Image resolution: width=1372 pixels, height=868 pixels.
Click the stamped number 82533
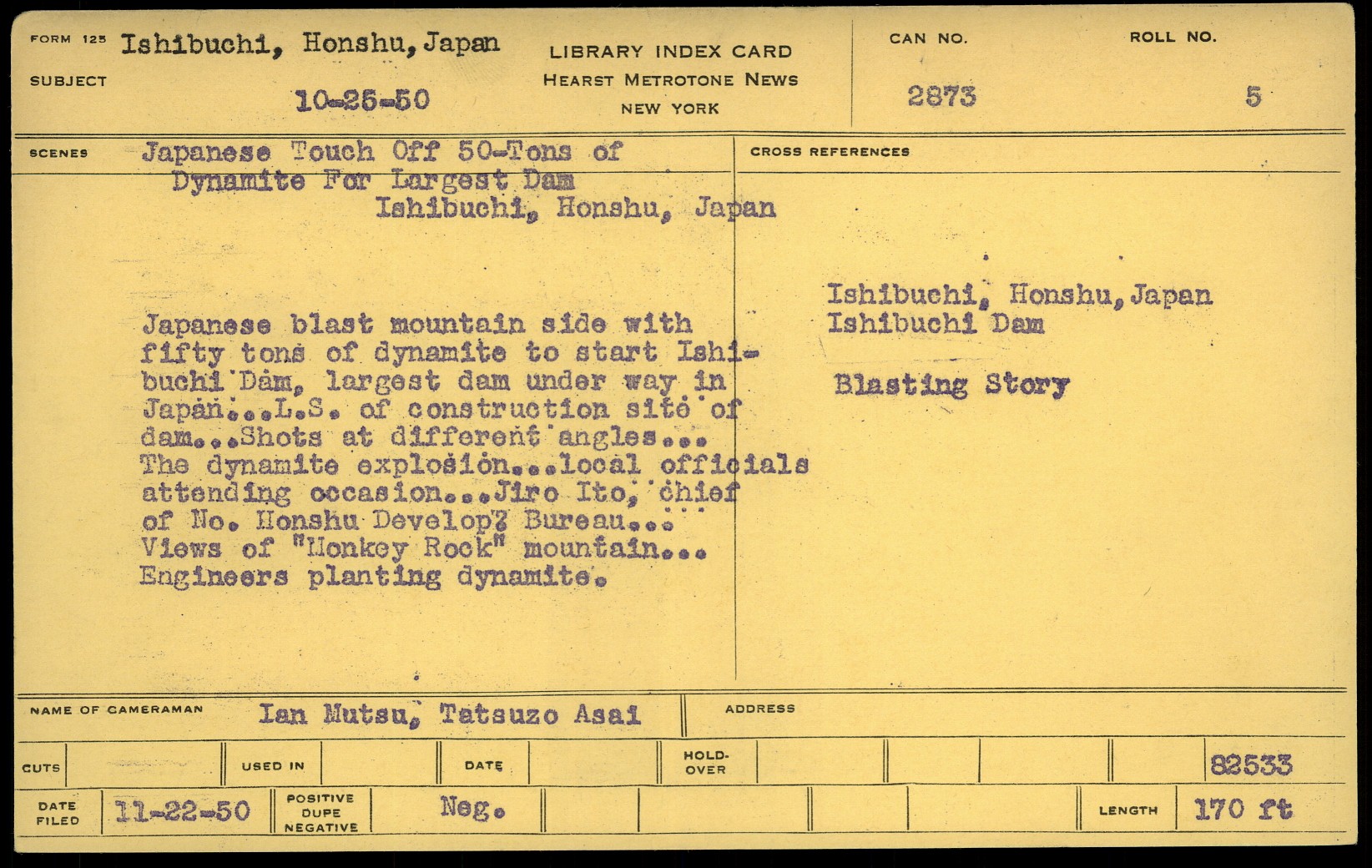1250,765
